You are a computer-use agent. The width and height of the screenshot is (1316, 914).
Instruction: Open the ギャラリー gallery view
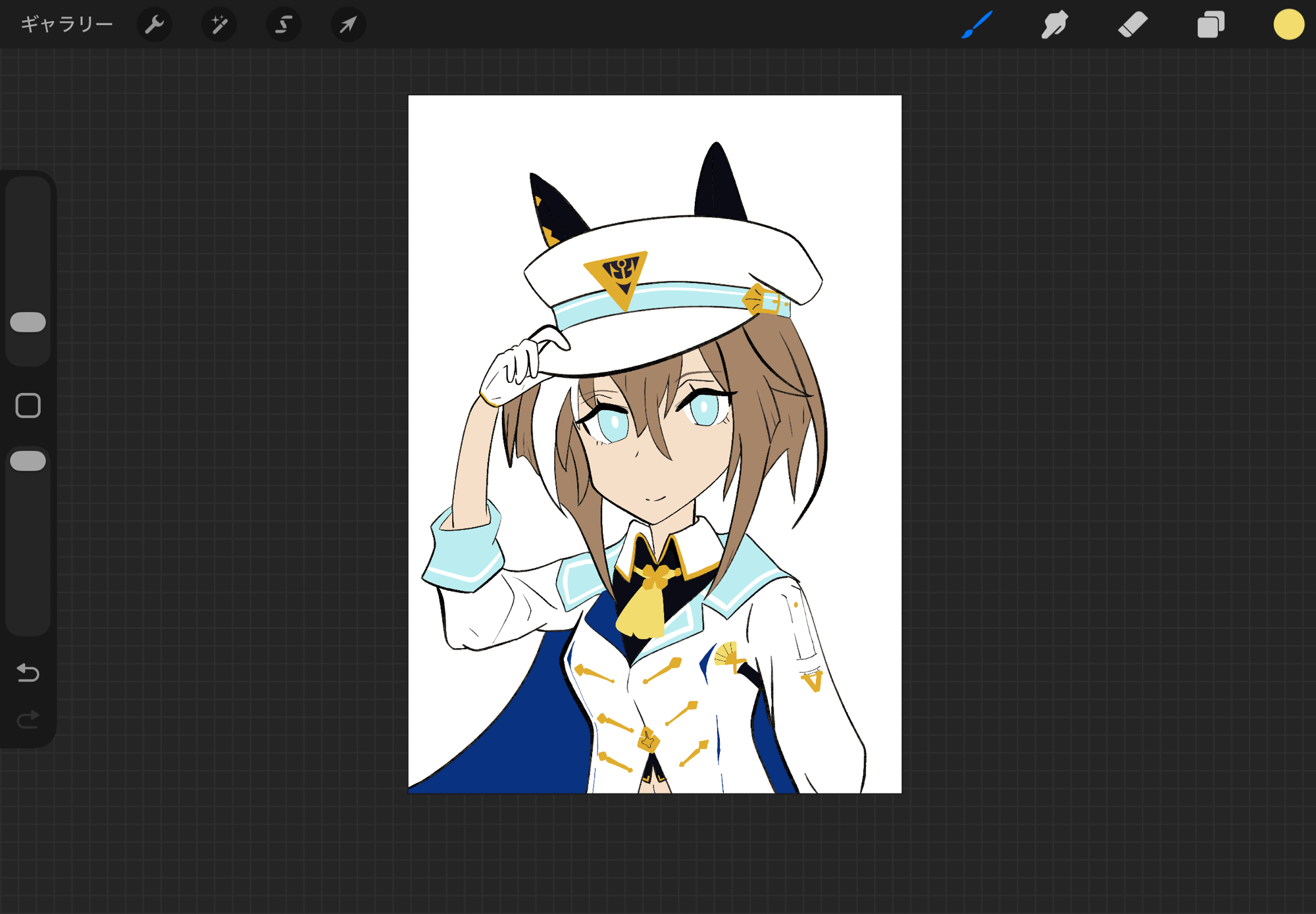(x=66, y=24)
